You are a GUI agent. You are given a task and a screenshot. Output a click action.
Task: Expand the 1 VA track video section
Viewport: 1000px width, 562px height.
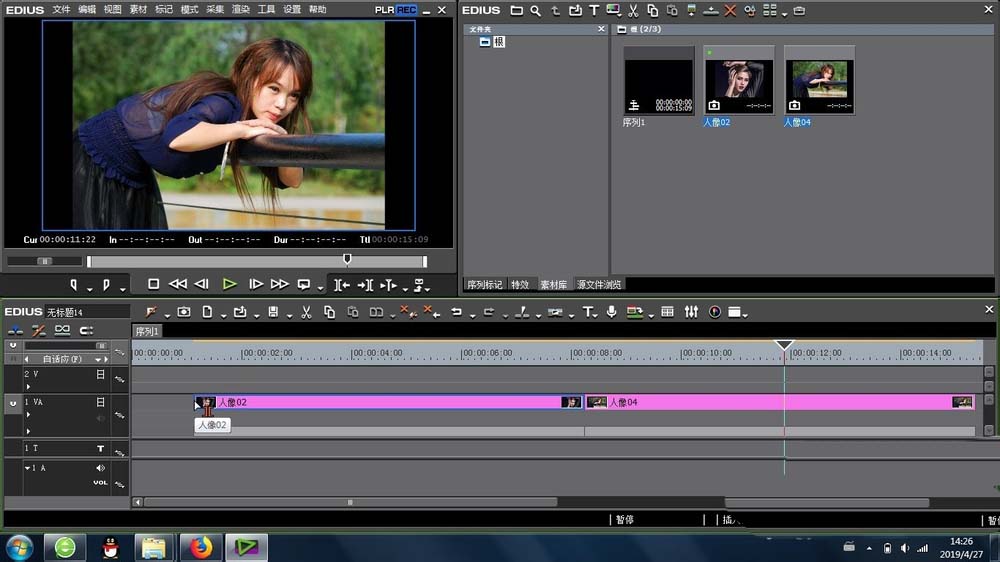click(28, 415)
